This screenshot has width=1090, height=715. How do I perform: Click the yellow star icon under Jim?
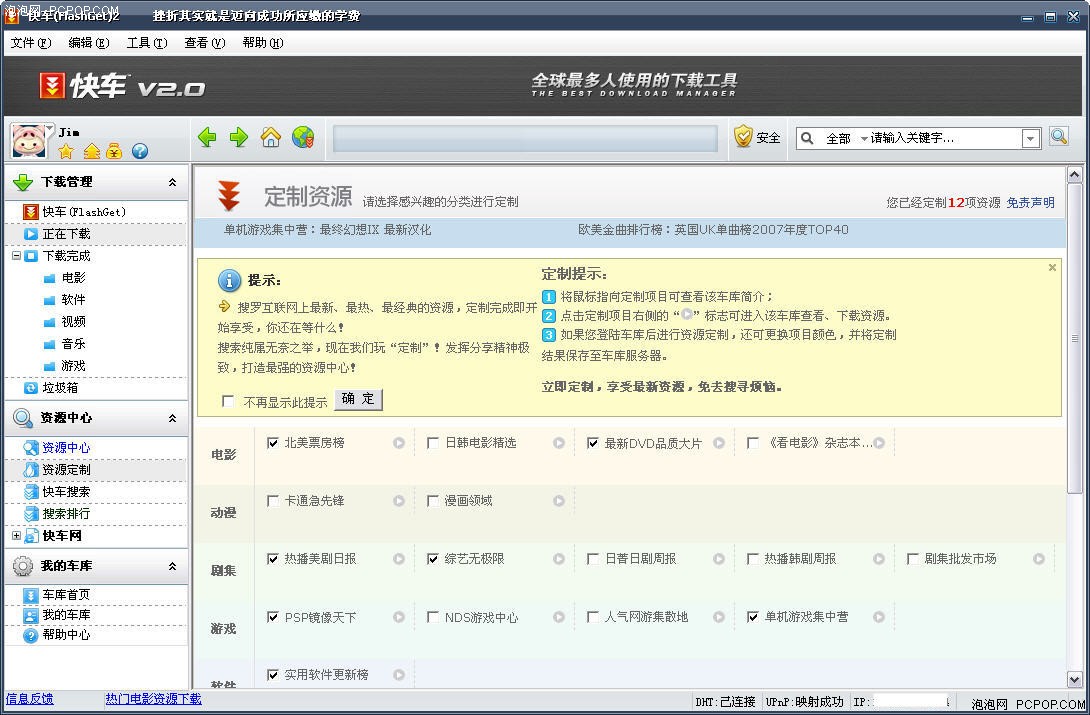(x=66, y=151)
